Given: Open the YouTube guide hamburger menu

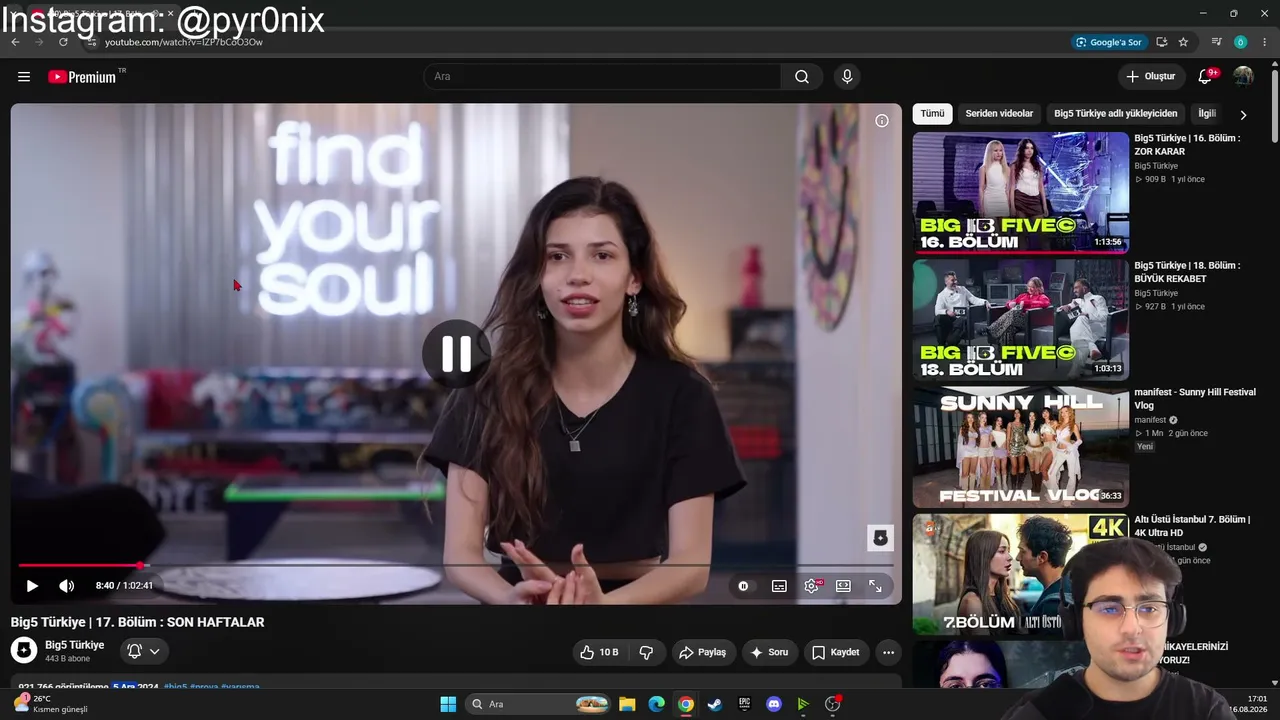Looking at the screenshot, I should point(24,77).
